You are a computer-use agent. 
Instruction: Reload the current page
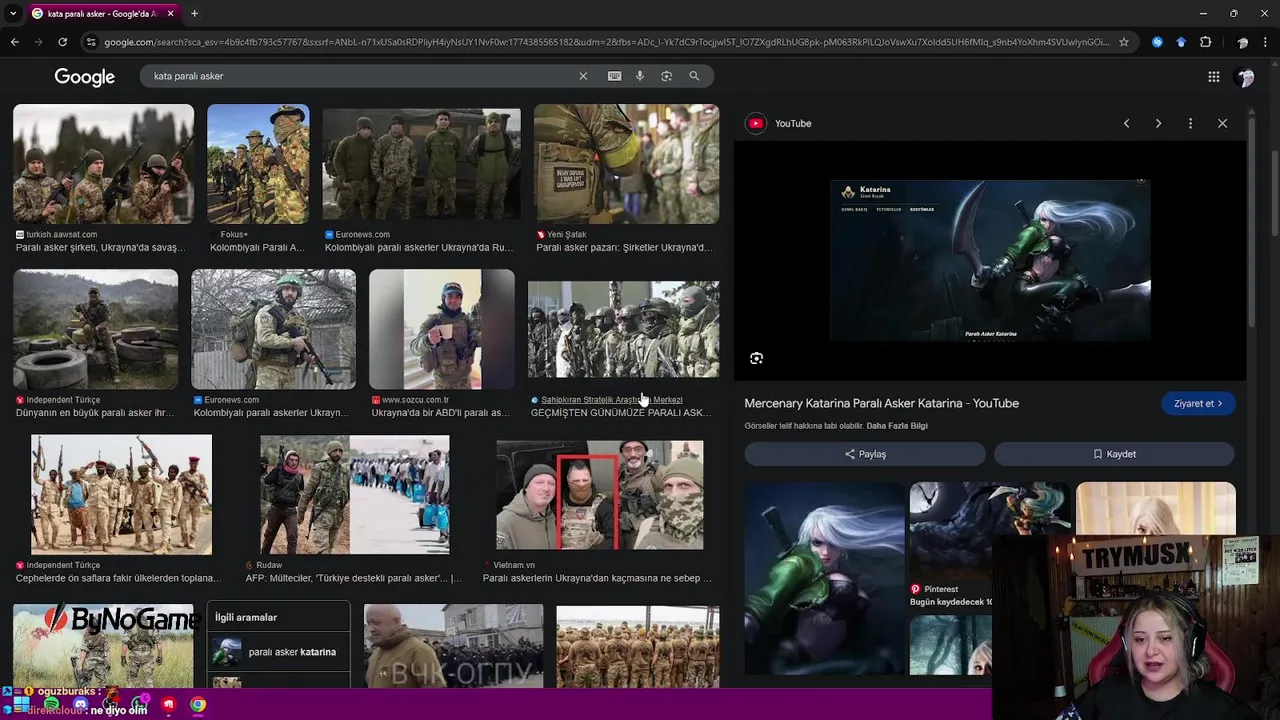tap(62, 42)
